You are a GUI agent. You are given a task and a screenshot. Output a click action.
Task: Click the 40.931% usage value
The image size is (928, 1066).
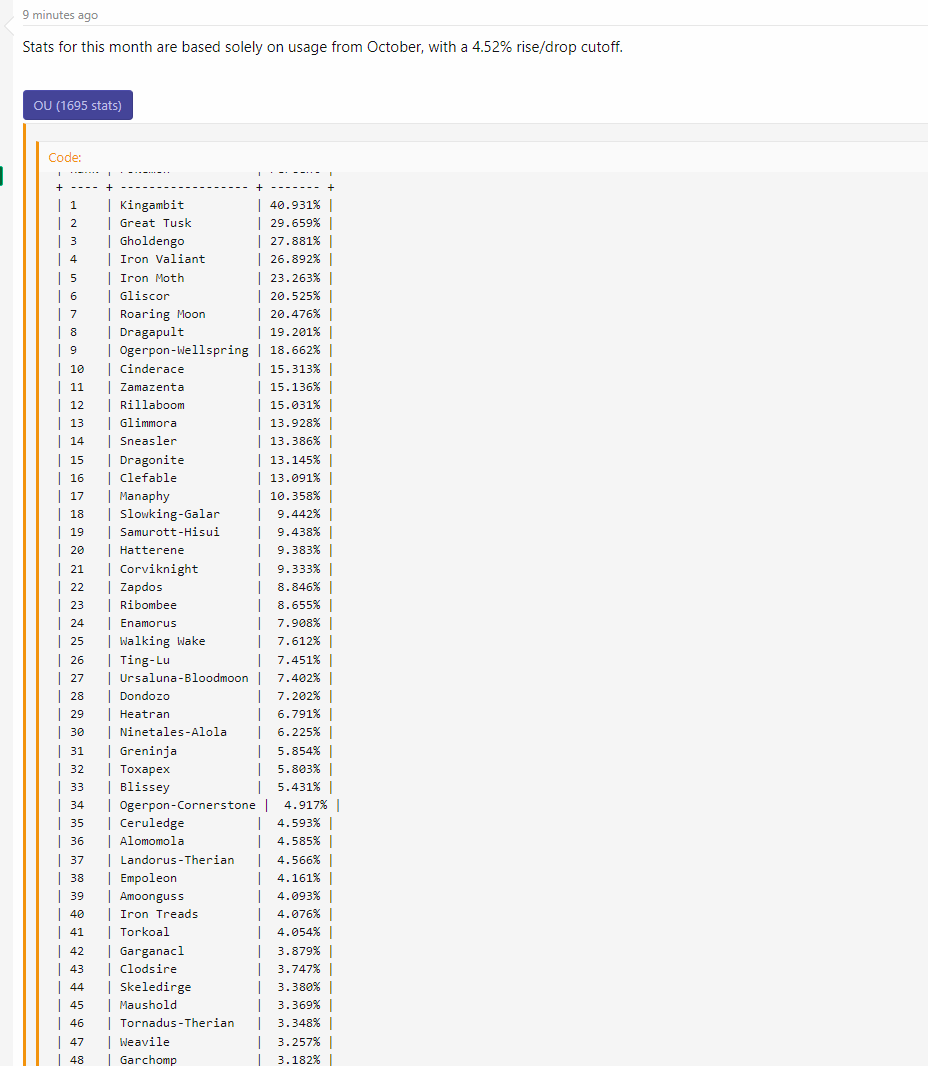[295, 205]
